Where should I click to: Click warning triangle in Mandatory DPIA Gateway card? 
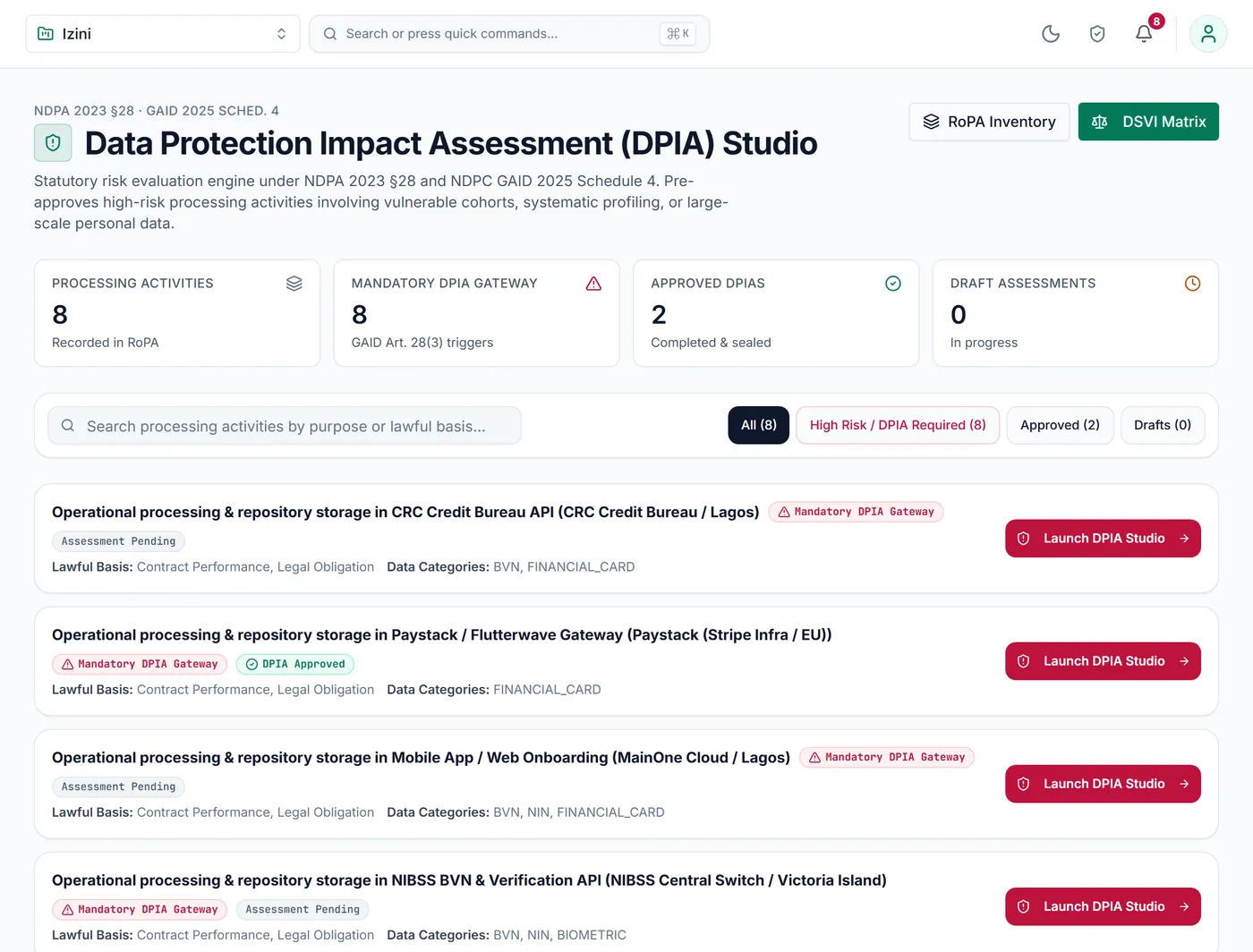tap(593, 284)
